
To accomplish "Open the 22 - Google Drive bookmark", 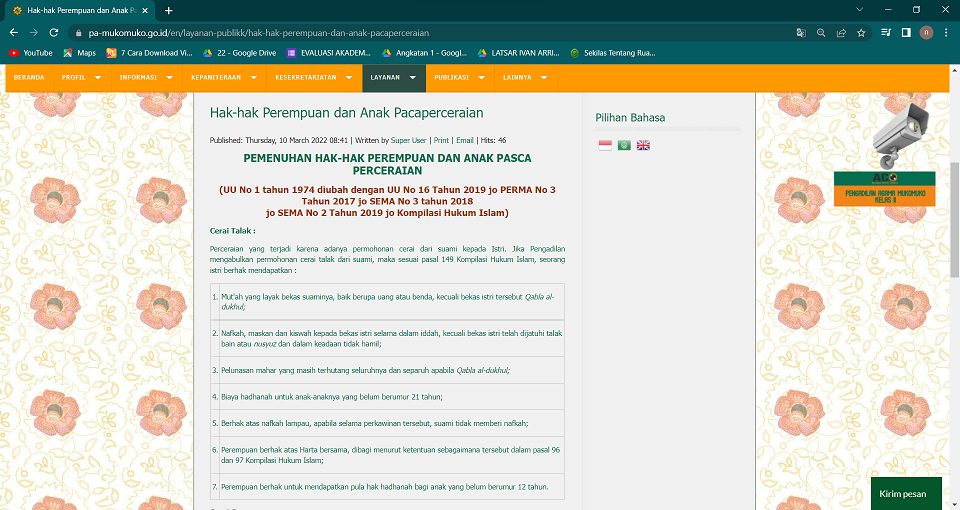I will click(239, 53).
